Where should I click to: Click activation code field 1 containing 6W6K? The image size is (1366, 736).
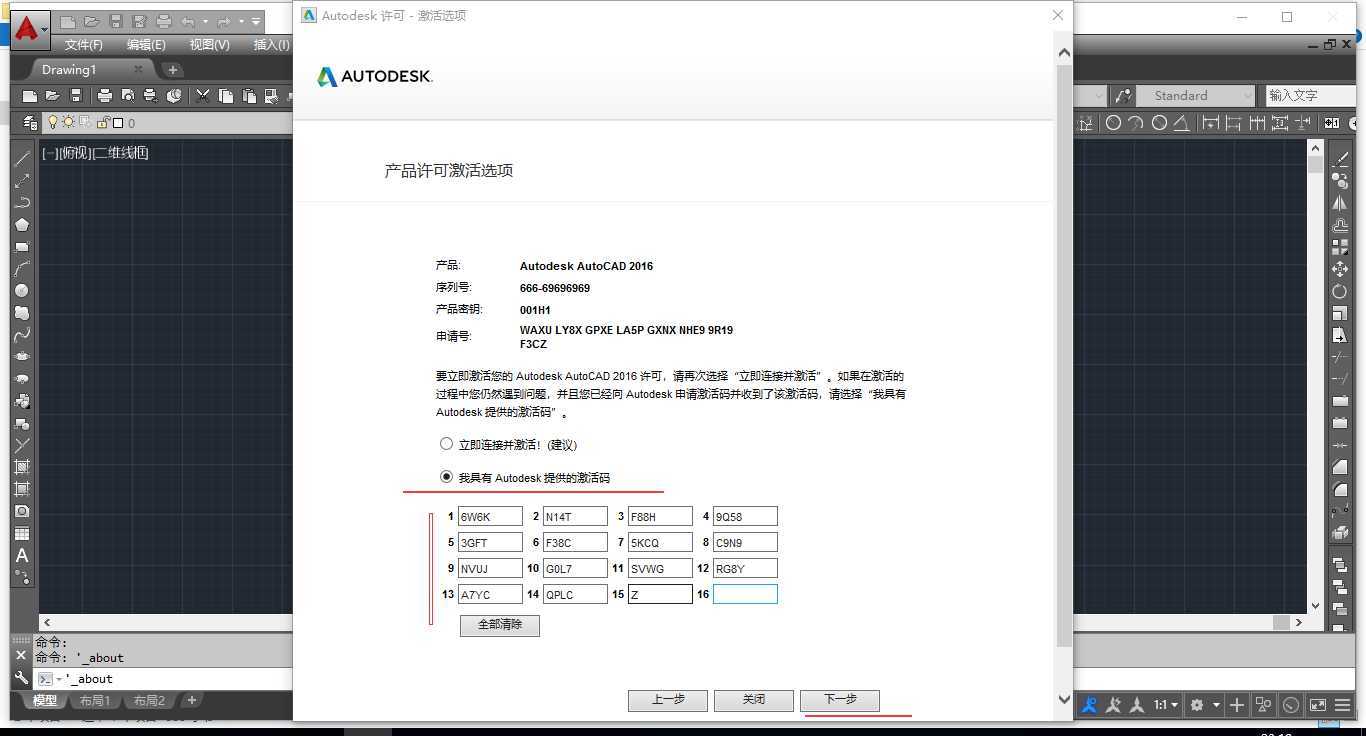point(490,517)
